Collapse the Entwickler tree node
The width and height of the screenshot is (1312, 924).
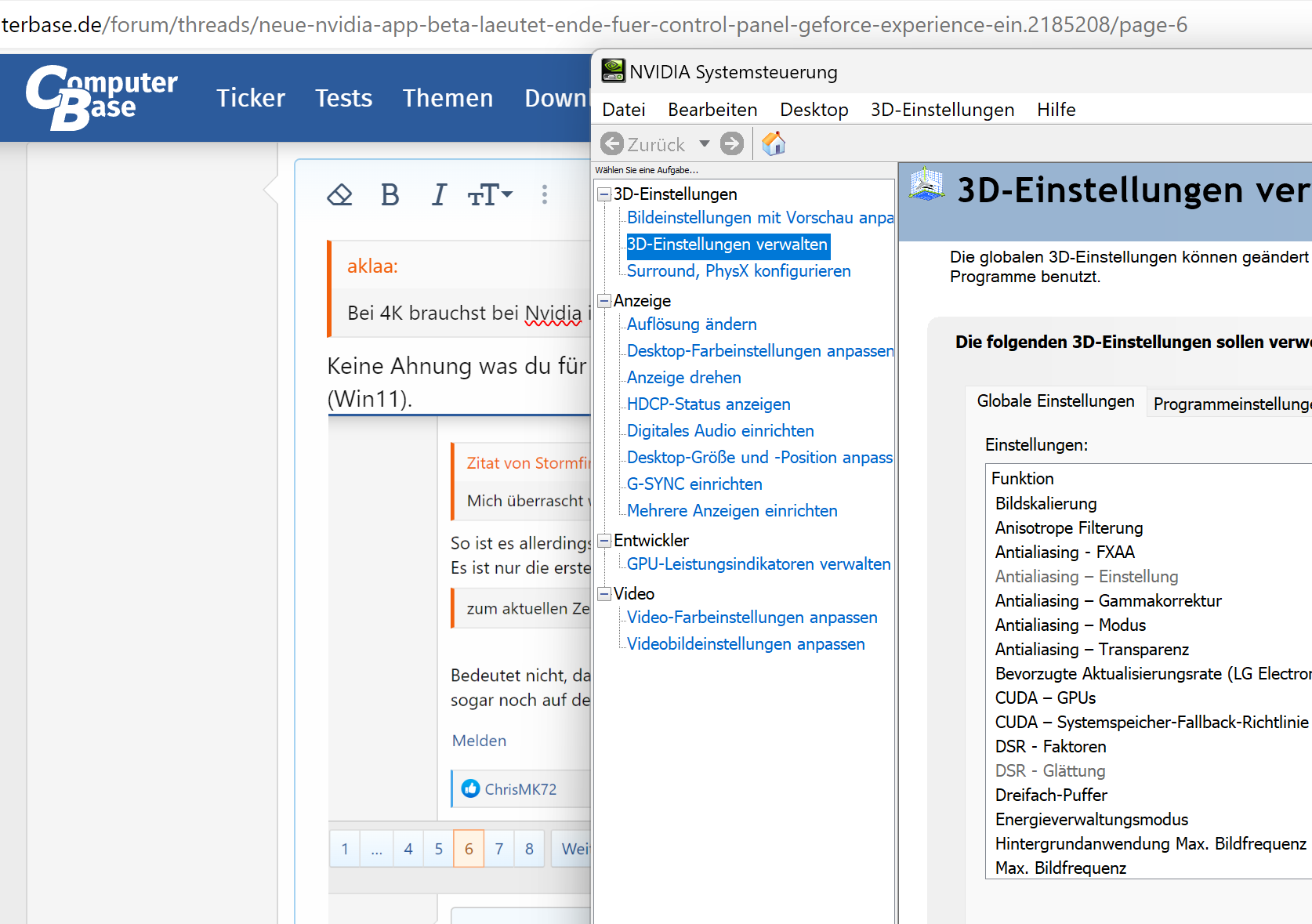604,541
